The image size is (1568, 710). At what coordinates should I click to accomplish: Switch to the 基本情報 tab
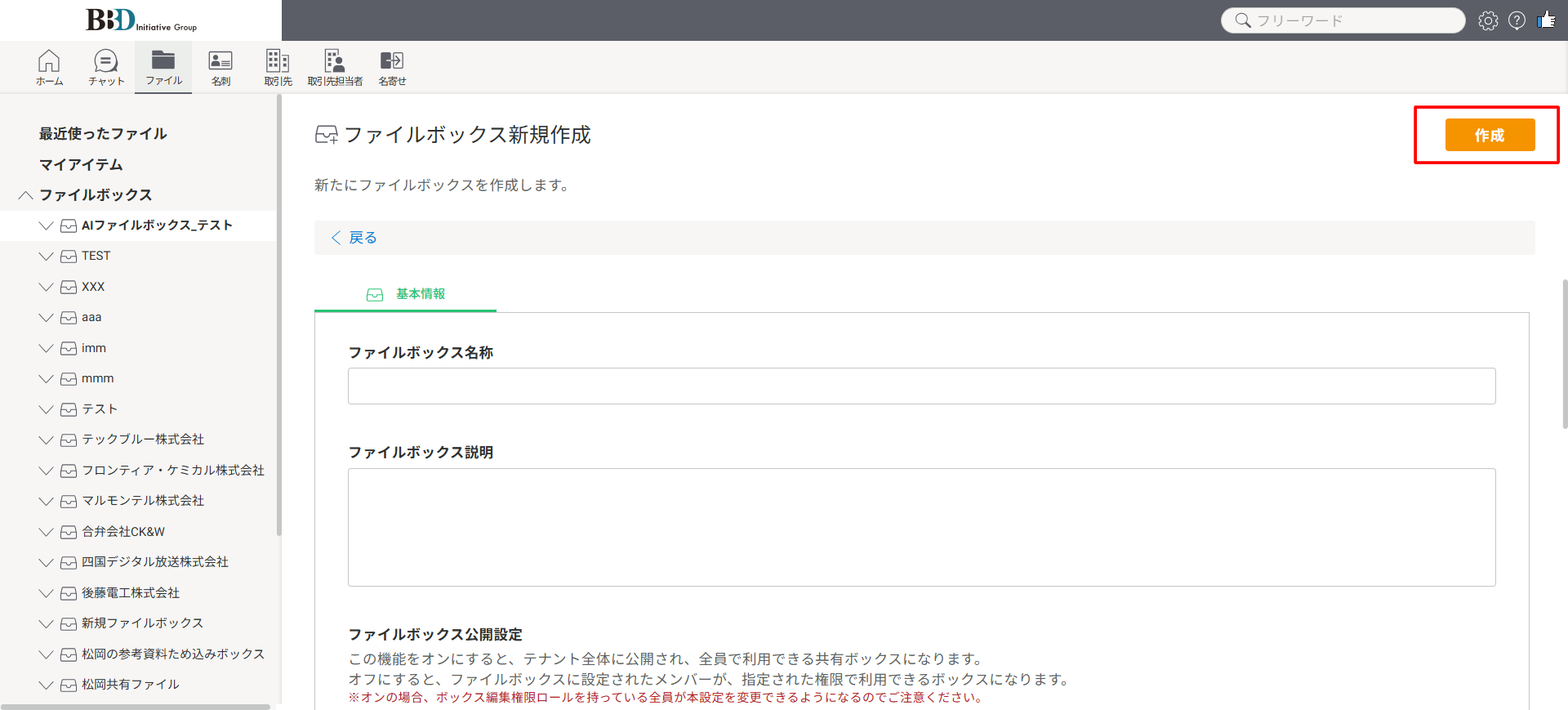click(x=406, y=294)
